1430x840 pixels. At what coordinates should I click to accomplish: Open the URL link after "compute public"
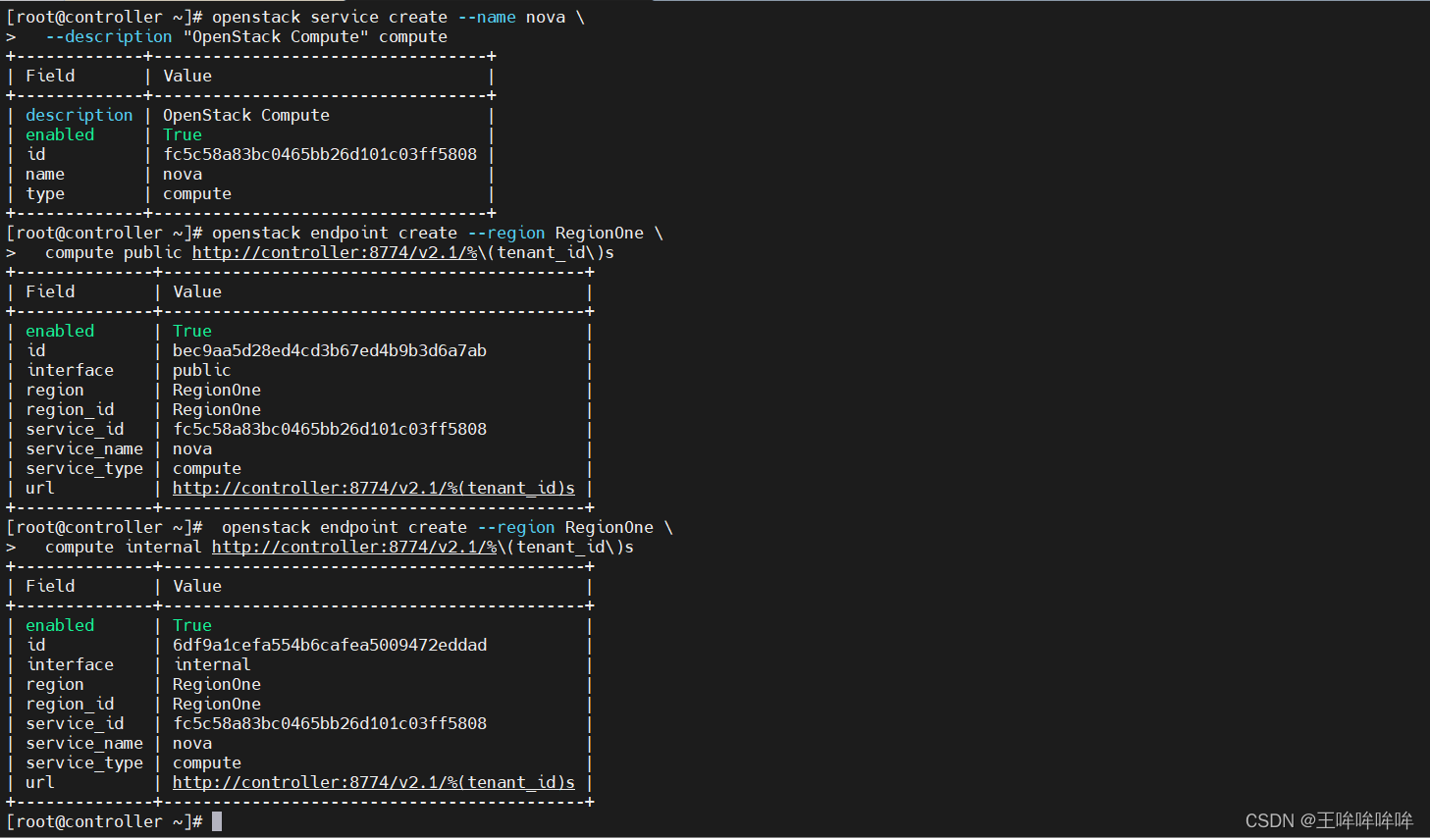[335, 252]
